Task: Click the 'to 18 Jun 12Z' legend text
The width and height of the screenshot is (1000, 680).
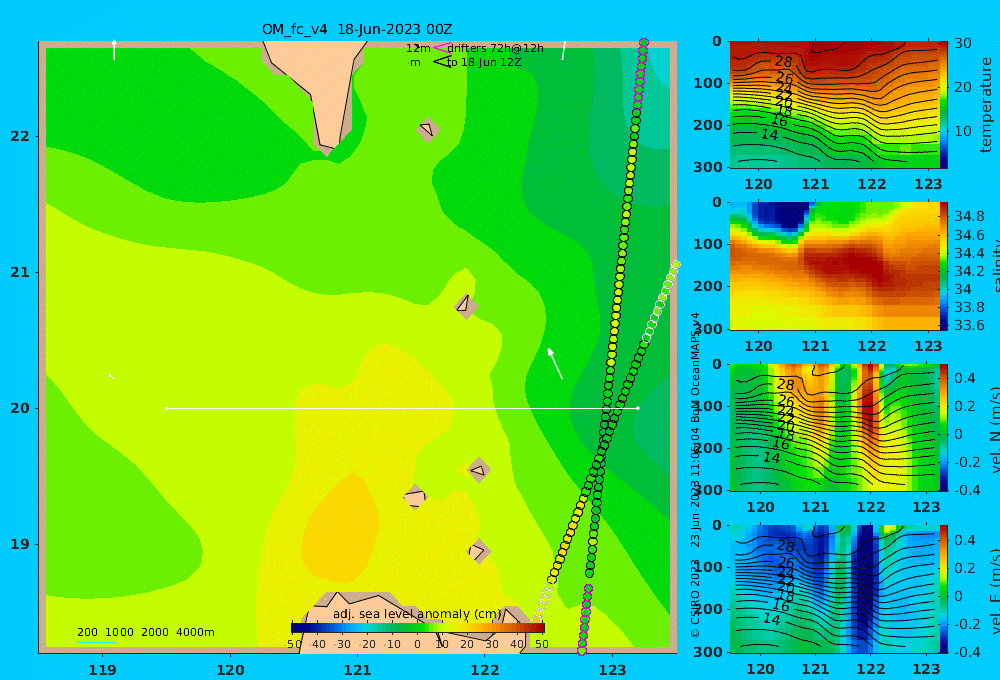Action: coord(484,63)
